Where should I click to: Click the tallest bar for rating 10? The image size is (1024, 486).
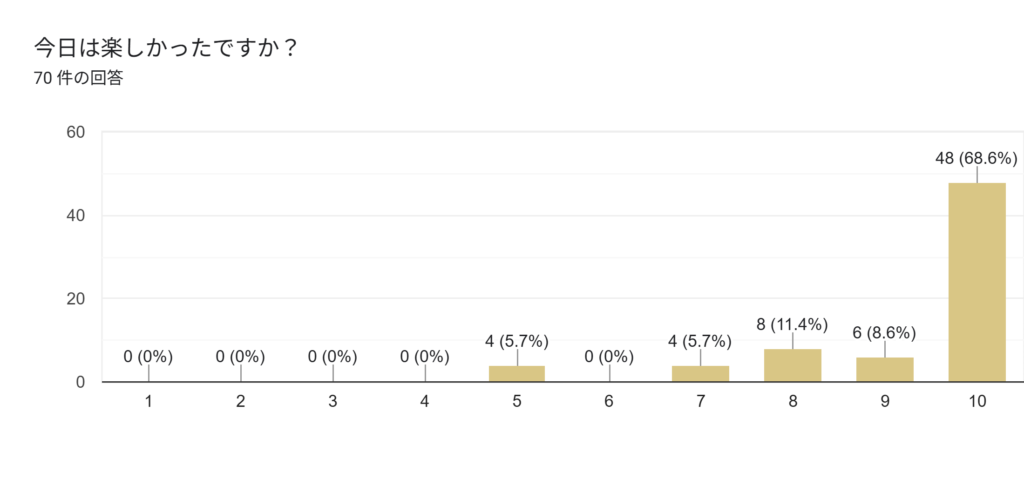click(x=976, y=282)
